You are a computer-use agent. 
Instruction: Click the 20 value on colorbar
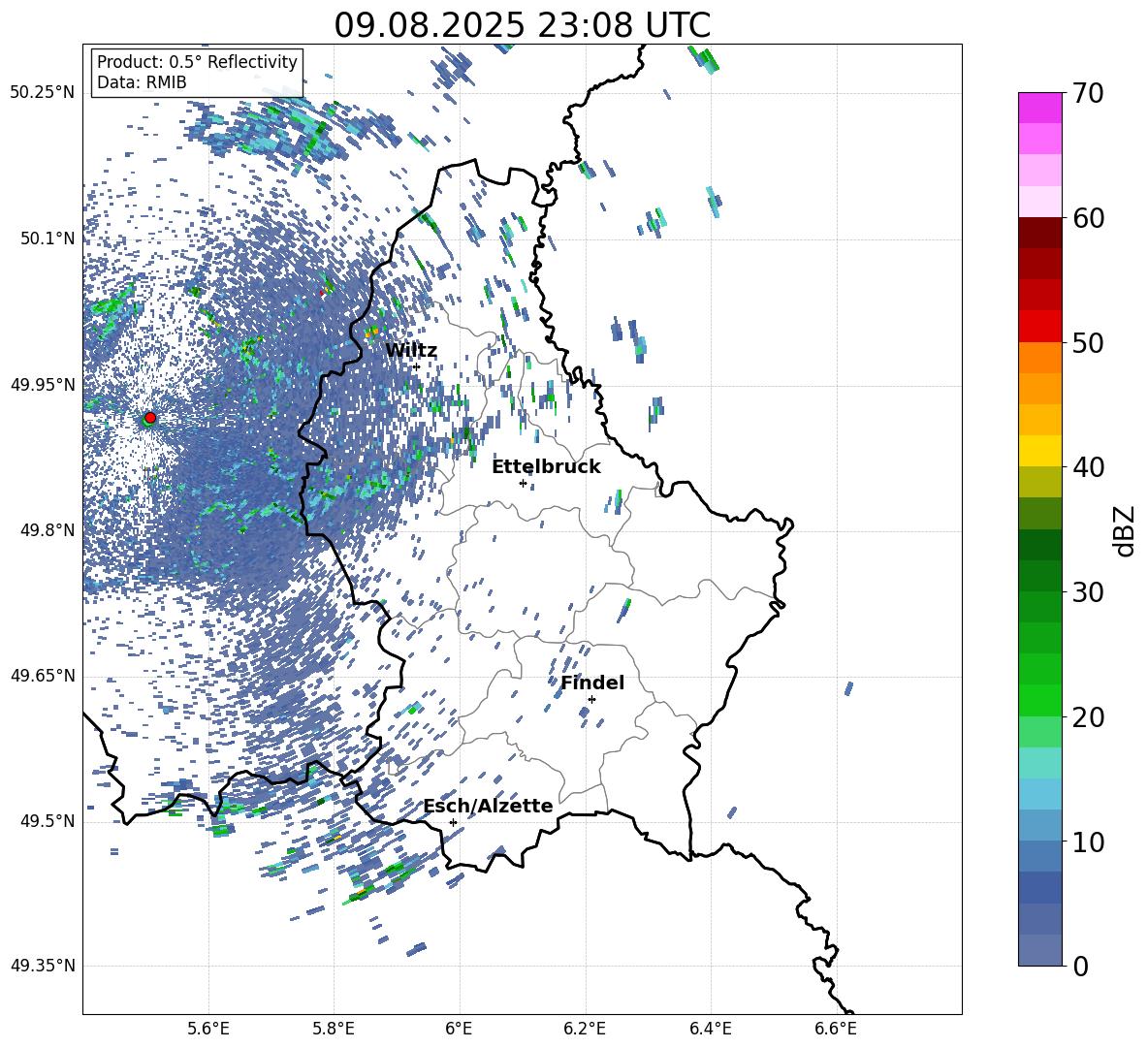[x=1088, y=716]
